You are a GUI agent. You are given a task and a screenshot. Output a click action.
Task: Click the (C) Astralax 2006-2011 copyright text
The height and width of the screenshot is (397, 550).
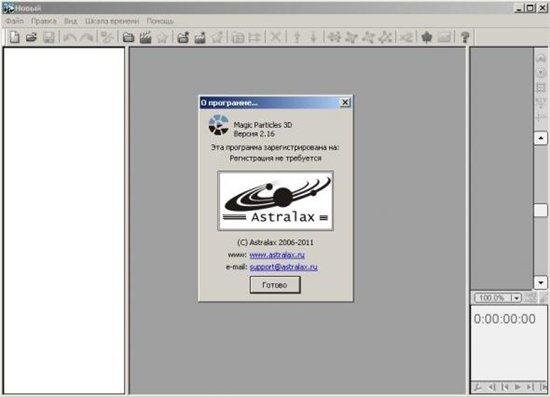275,242
